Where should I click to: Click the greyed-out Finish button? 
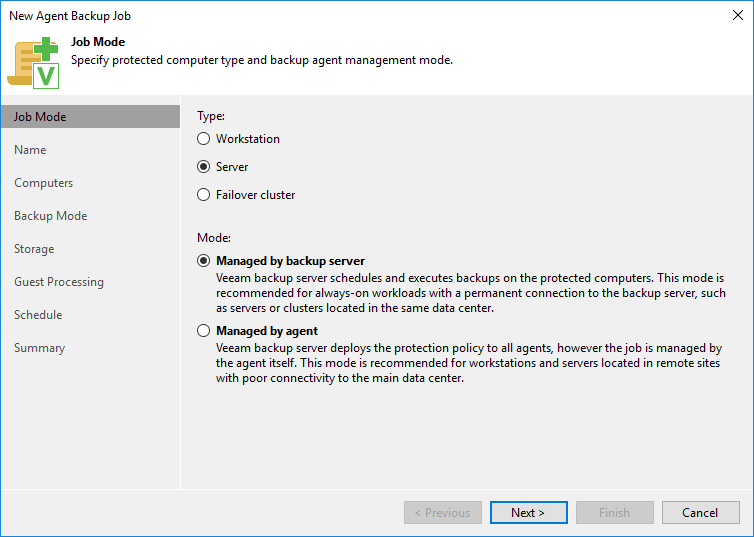click(x=614, y=512)
